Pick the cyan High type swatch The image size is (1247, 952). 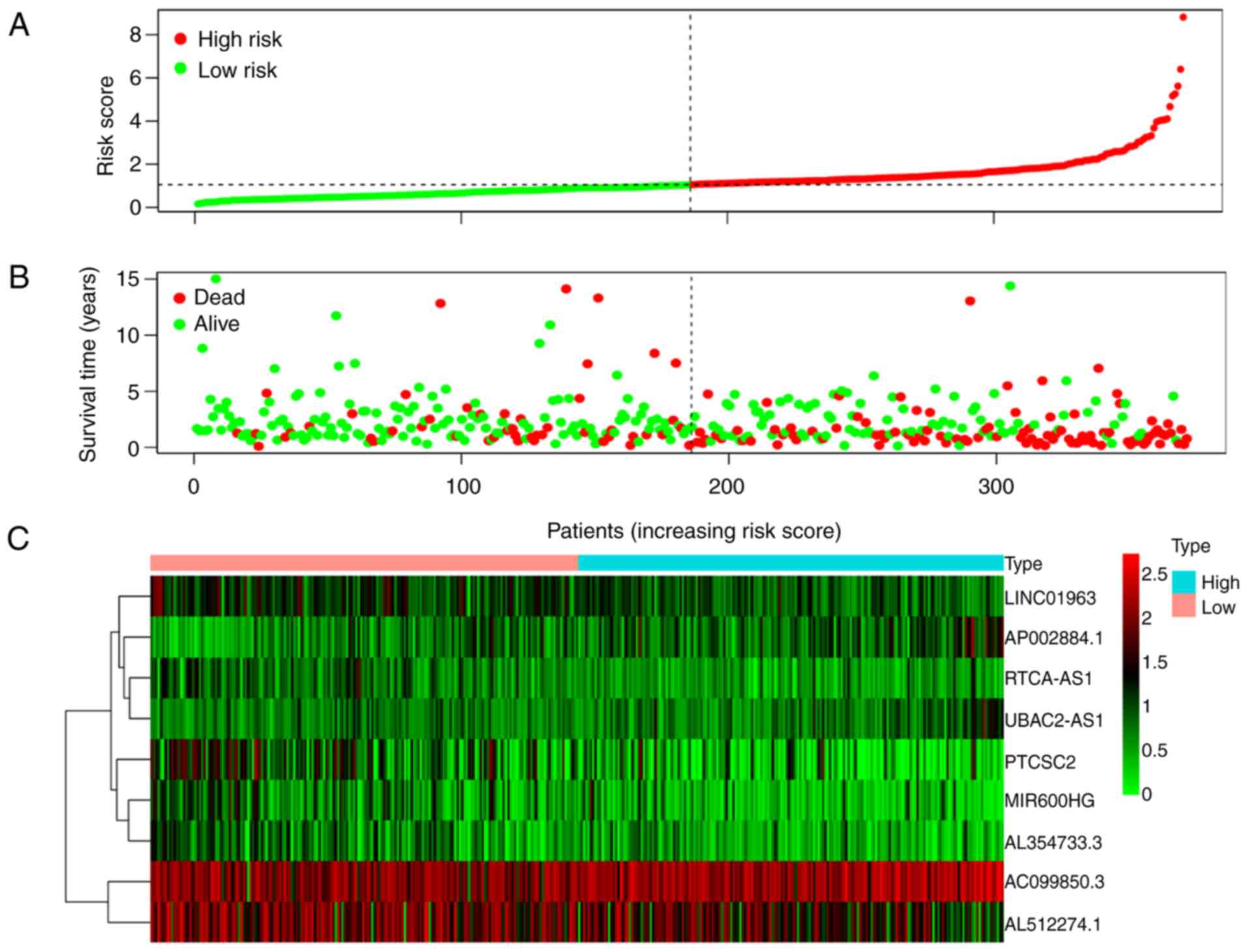point(1183,582)
